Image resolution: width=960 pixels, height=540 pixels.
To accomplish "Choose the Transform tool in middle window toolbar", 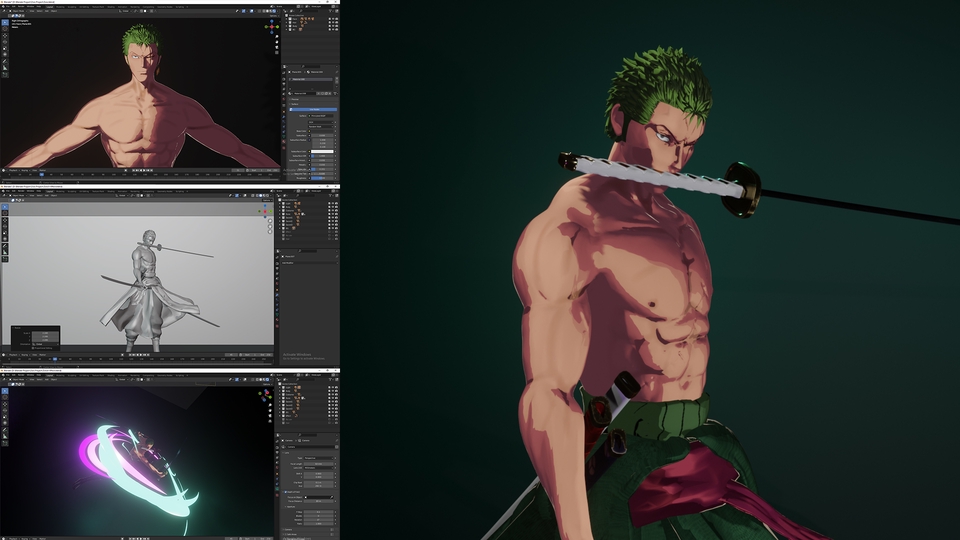I will point(5,239).
